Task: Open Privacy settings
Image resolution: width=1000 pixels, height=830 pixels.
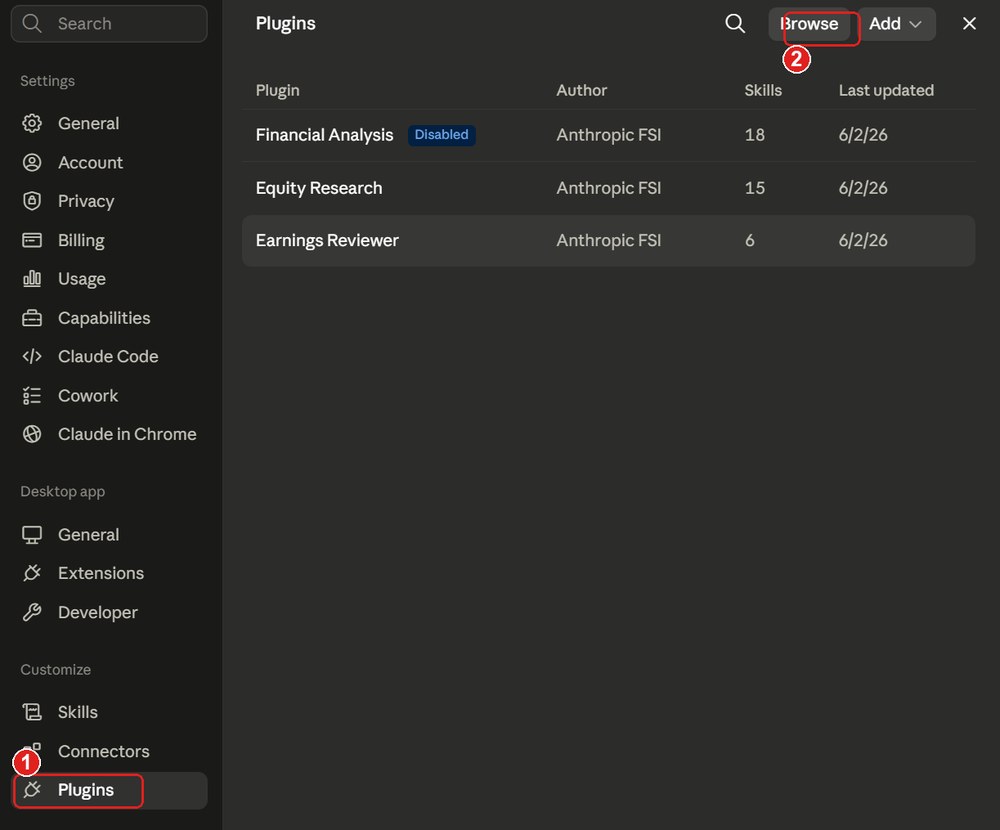Action: coord(109,201)
